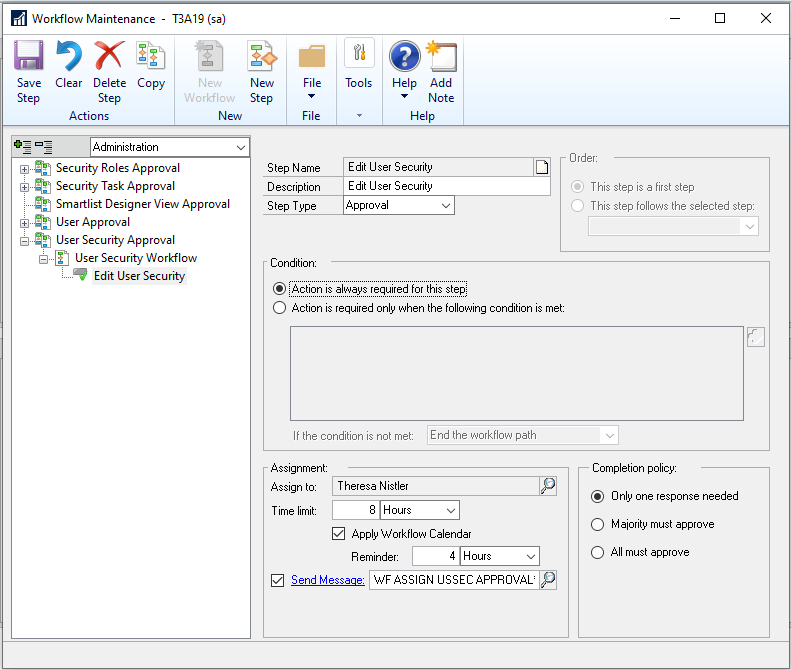Click the Reminder value field
Screen dimensions: 791x670
[x=435, y=556]
